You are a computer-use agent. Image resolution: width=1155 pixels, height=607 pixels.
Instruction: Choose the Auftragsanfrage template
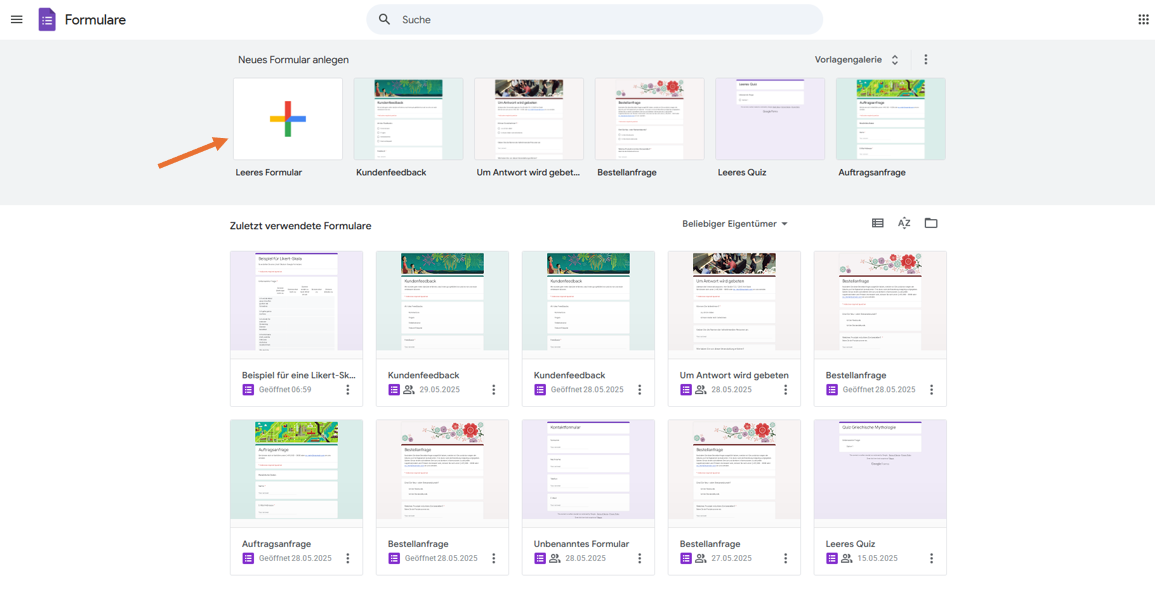coord(891,119)
